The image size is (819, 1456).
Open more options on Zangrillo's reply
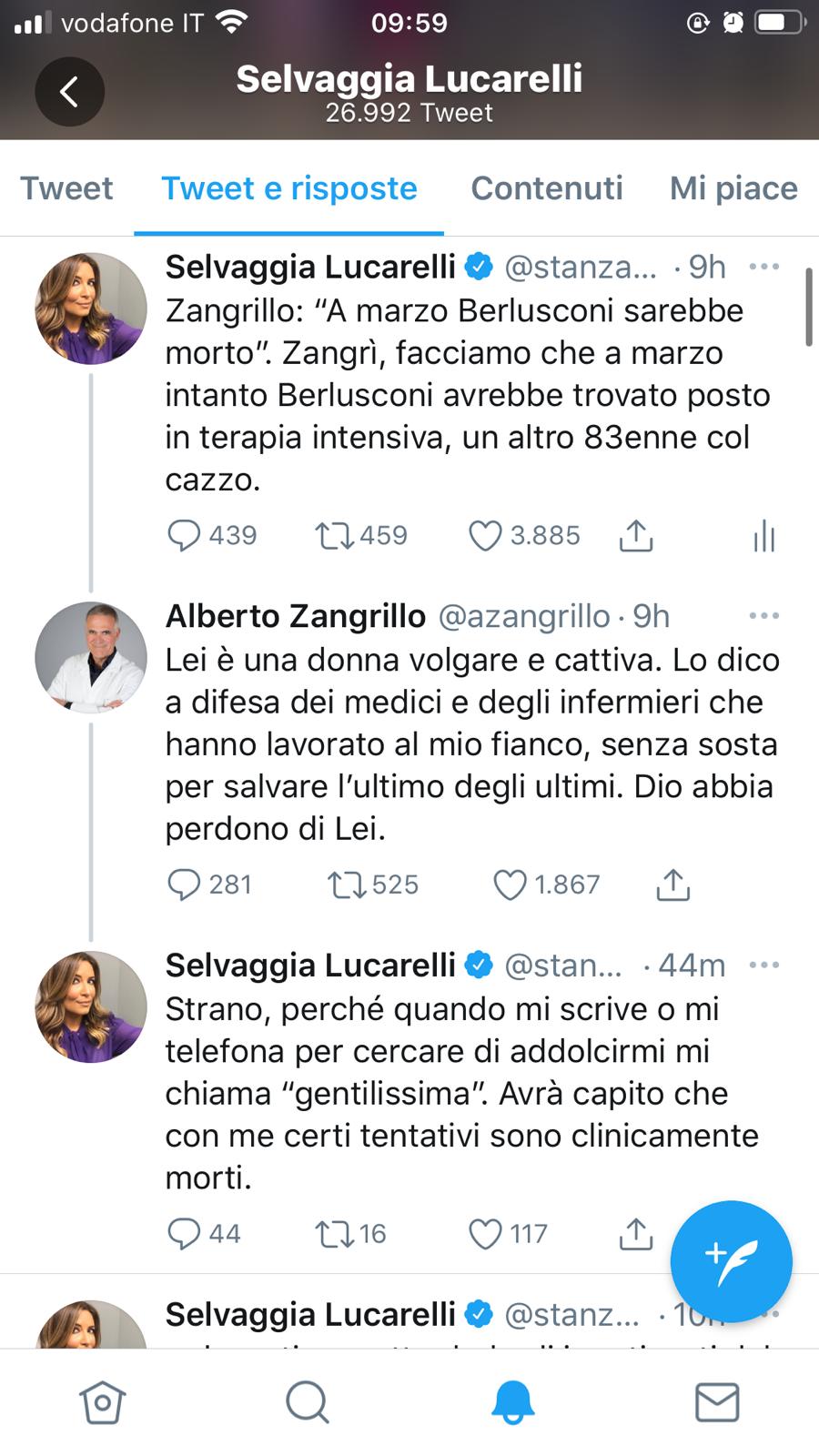[763, 616]
